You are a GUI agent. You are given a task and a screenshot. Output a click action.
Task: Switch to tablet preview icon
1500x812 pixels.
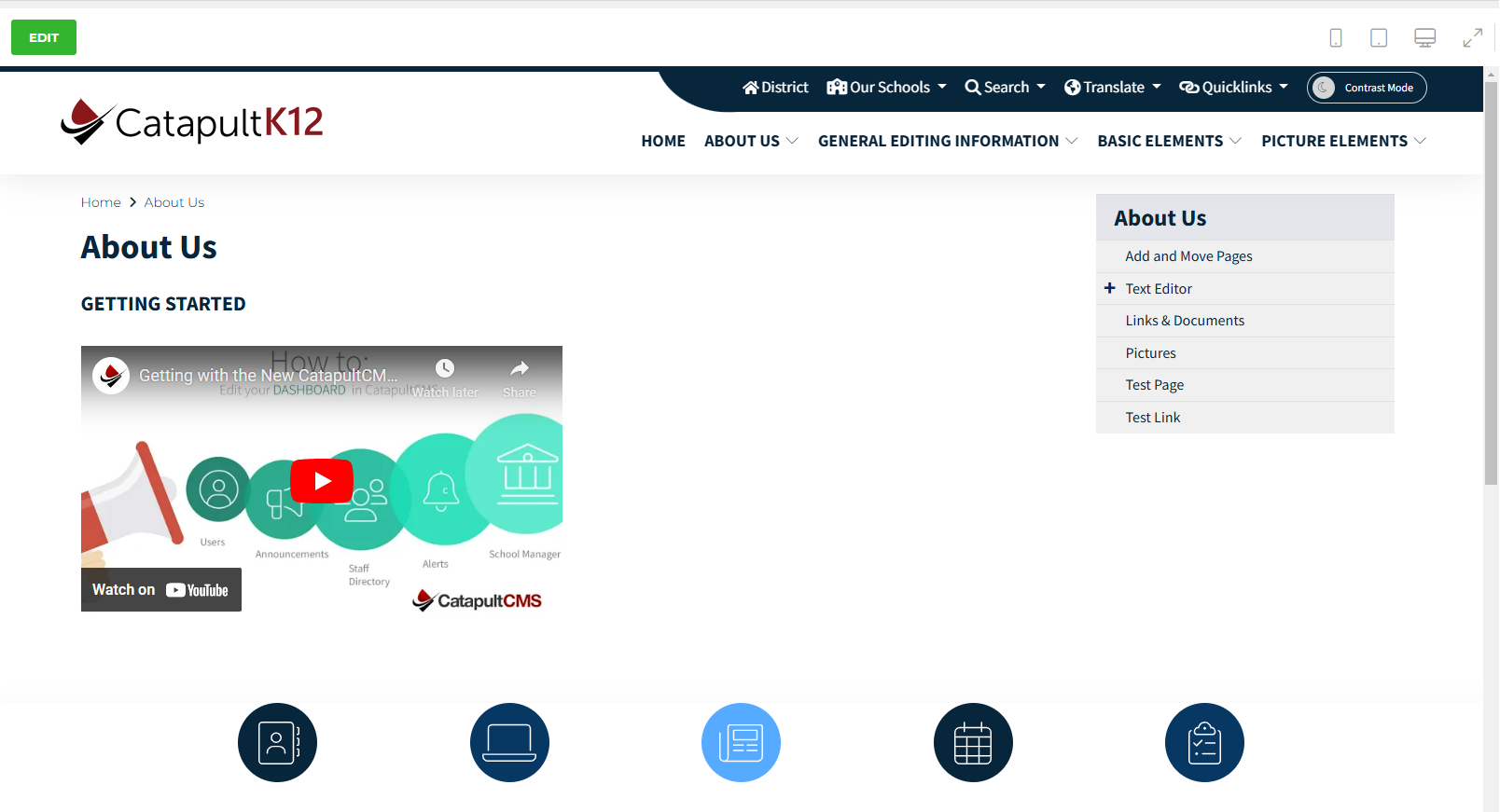point(1379,37)
